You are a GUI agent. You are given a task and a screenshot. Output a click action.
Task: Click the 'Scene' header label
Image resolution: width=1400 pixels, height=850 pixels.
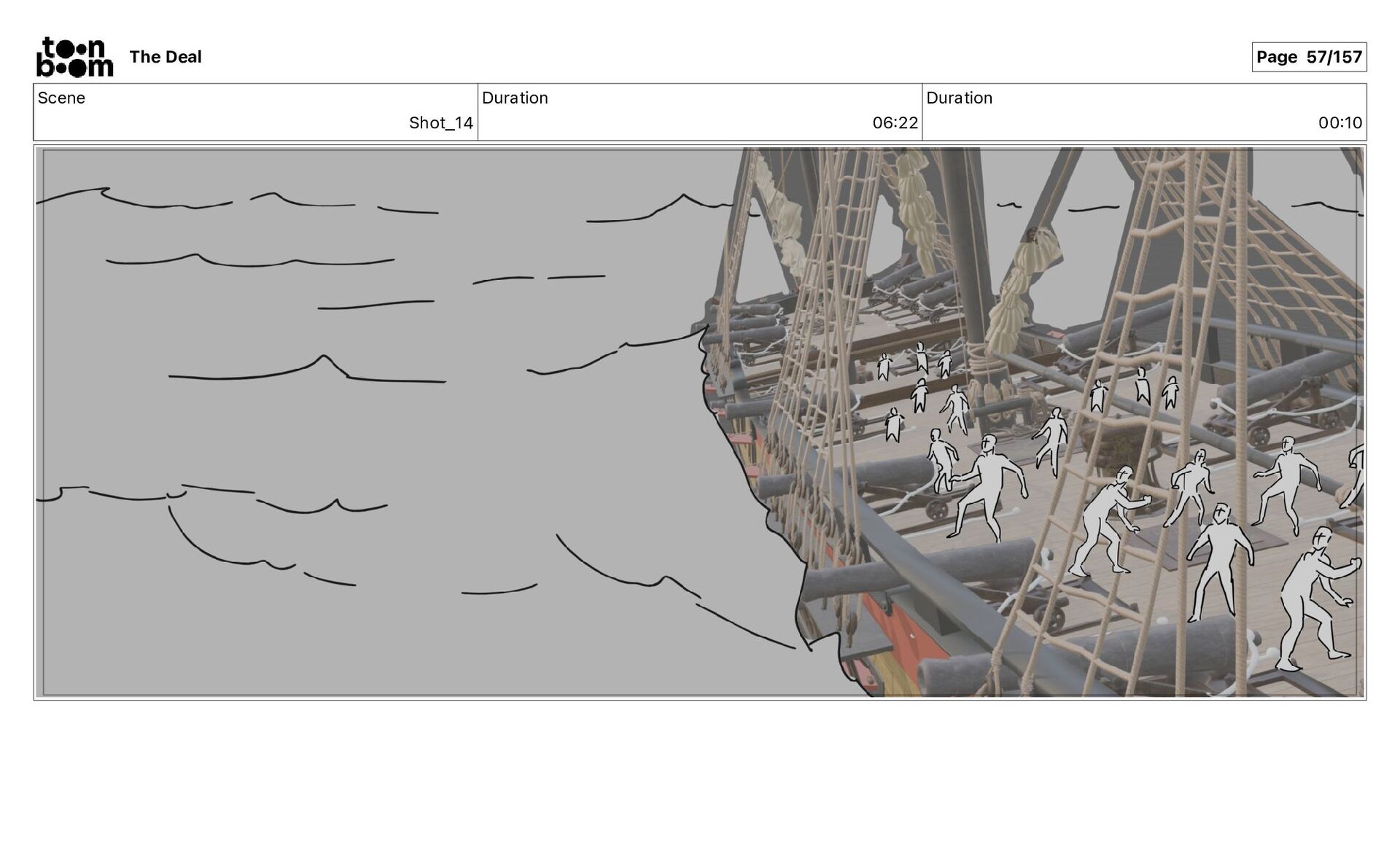(x=61, y=98)
